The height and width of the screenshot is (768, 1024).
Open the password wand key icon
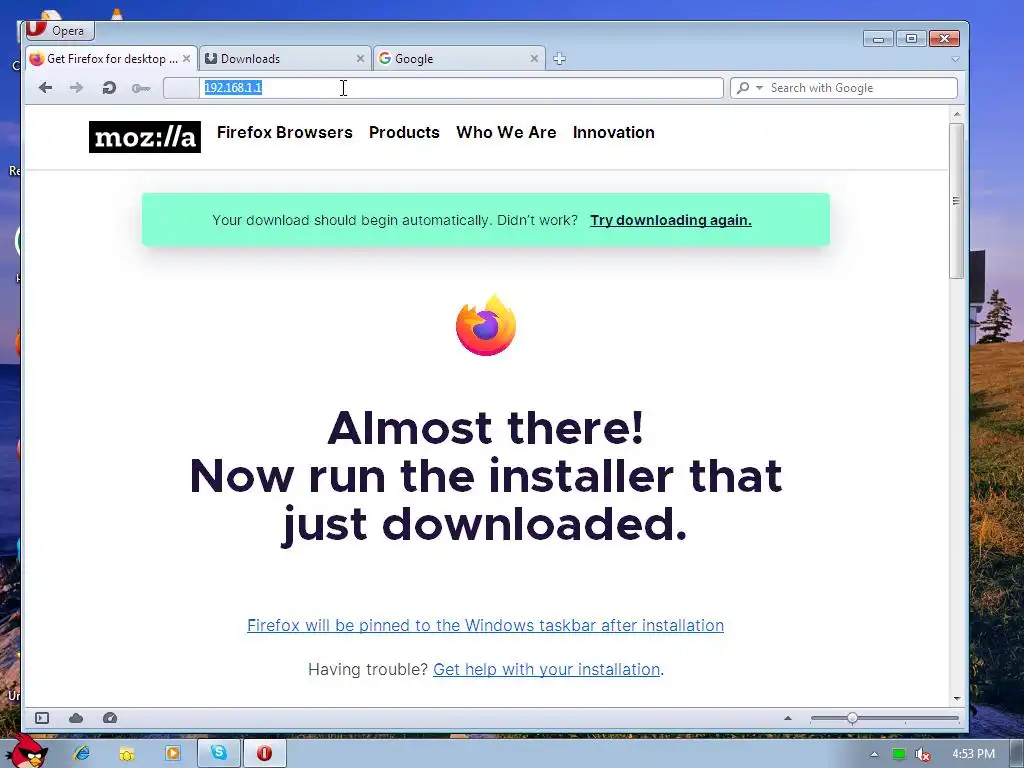[x=140, y=88]
